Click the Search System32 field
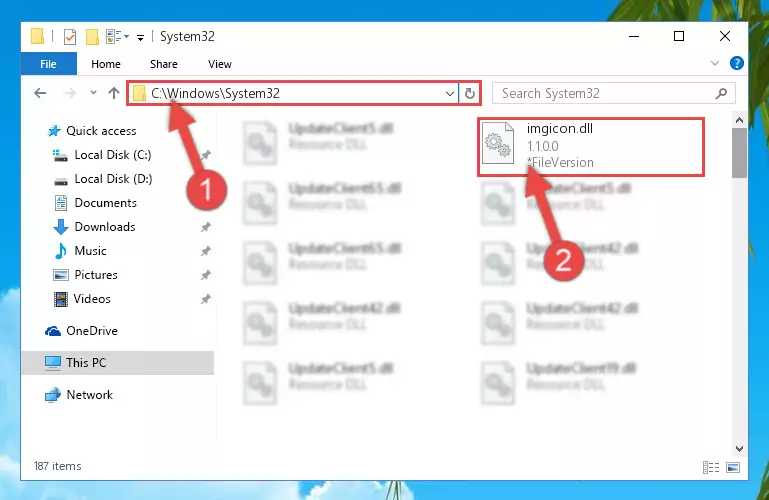This screenshot has width=769, height=500. (613, 93)
